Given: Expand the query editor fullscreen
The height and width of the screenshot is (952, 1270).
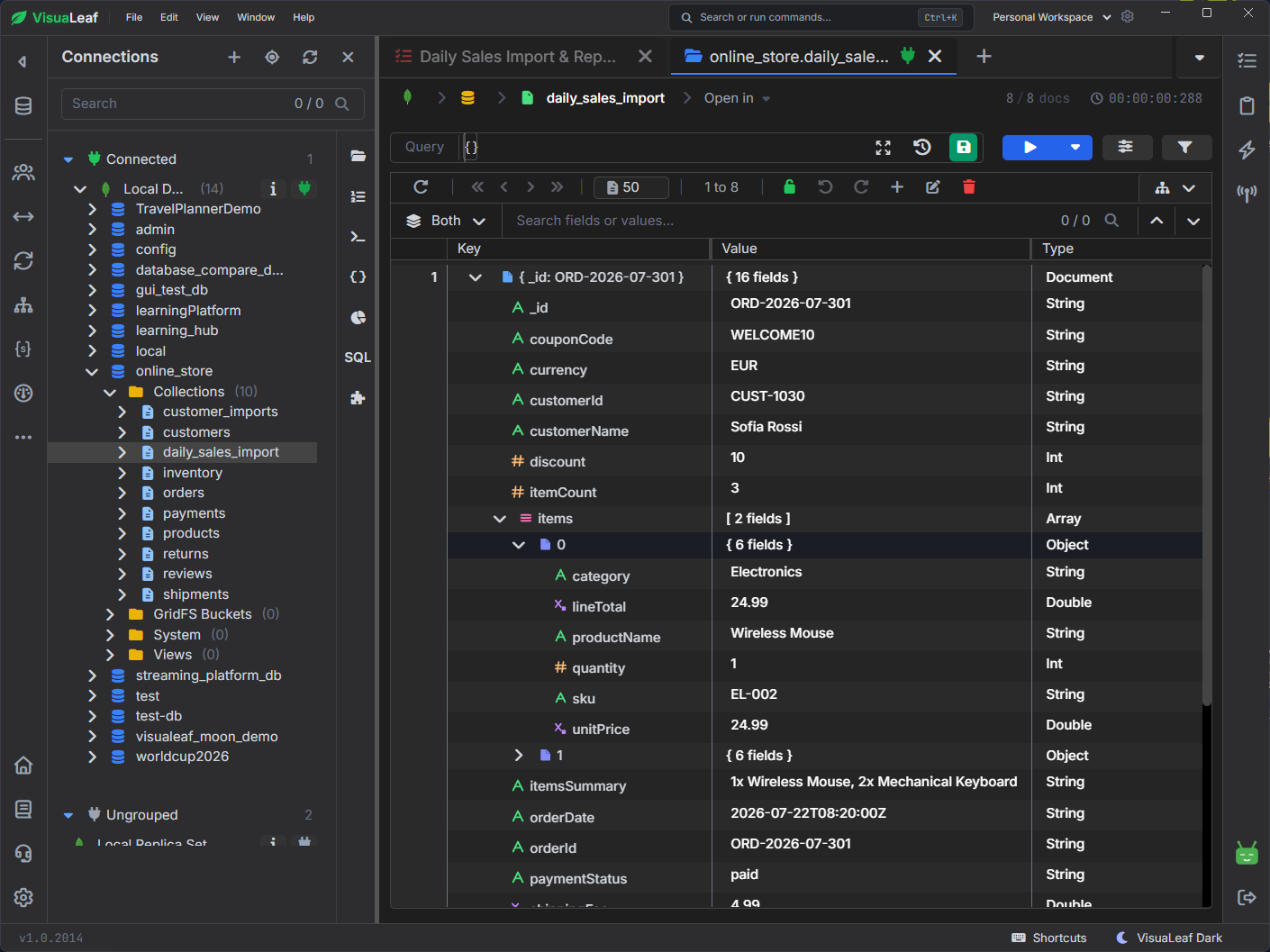Looking at the screenshot, I should (883, 147).
